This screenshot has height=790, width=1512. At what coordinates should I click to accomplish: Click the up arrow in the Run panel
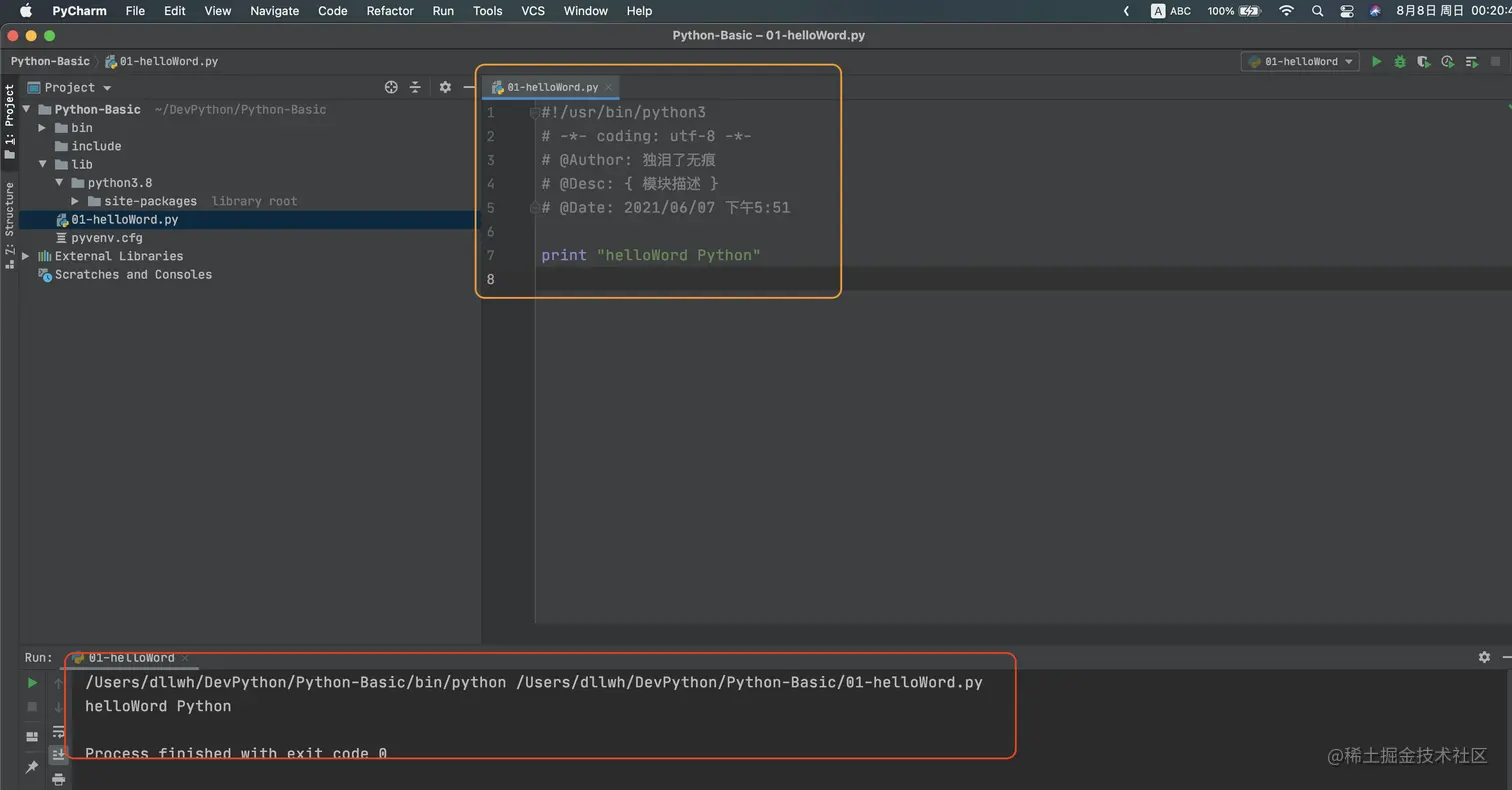[58, 683]
